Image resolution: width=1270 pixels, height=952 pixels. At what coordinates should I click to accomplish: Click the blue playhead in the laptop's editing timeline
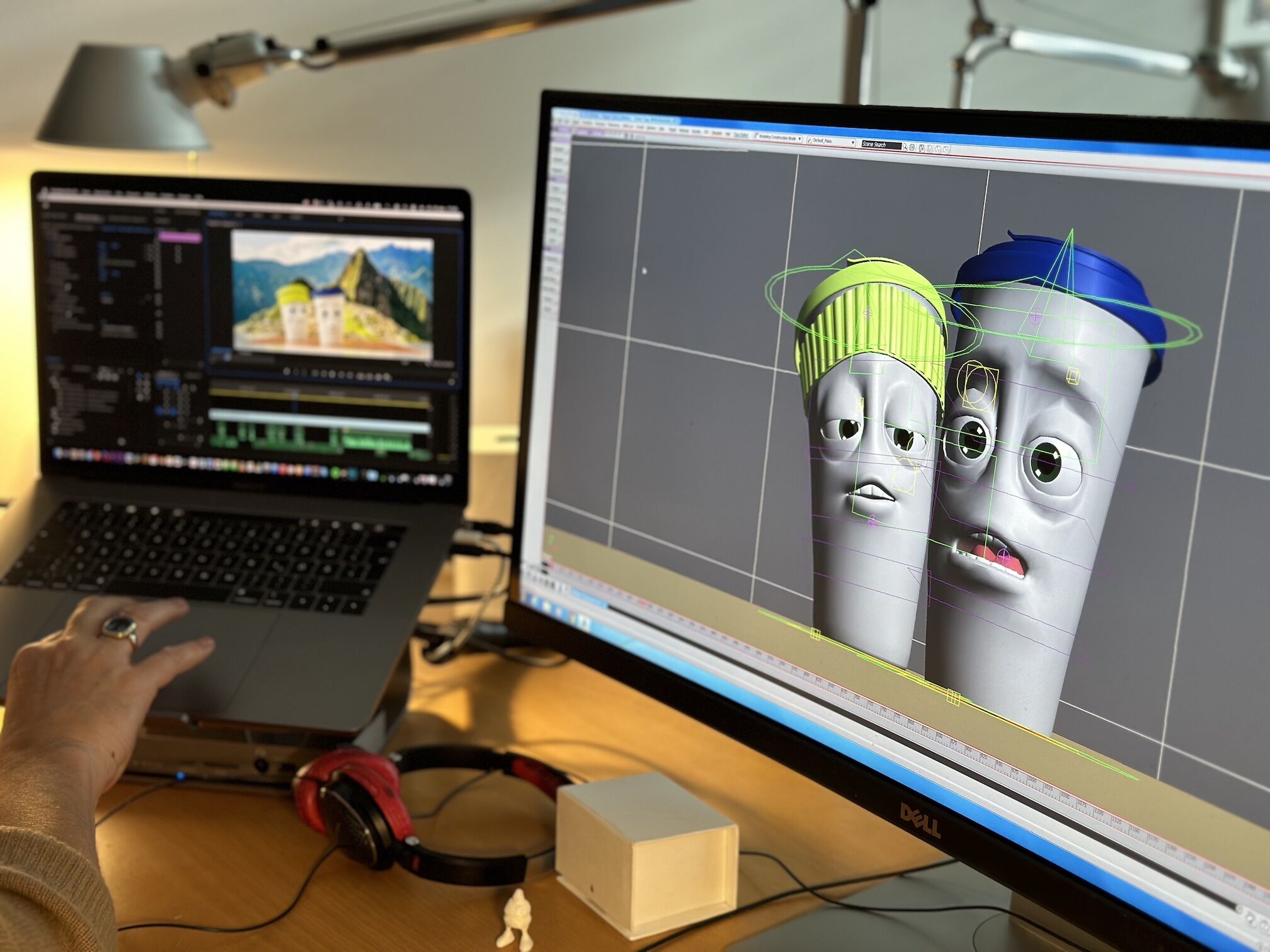pyautogui.click(x=295, y=395)
